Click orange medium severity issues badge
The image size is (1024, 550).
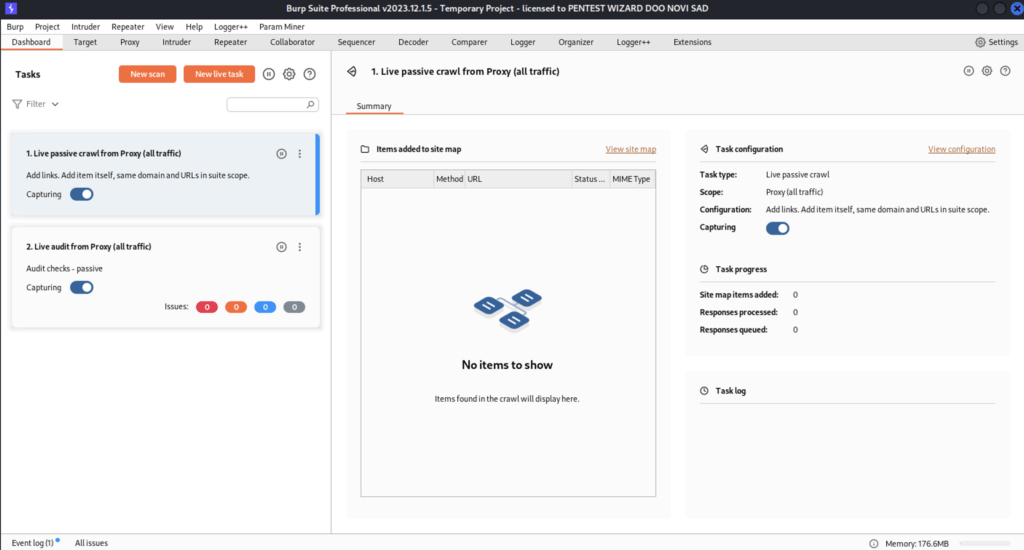(236, 307)
